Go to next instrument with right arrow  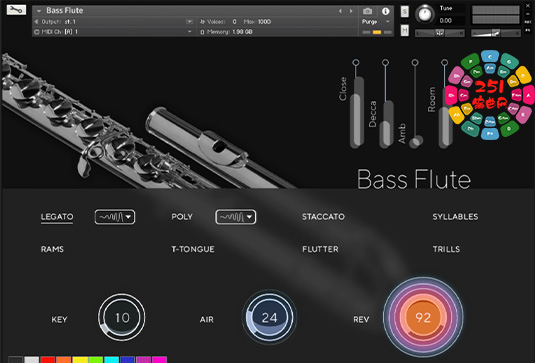point(351,11)
